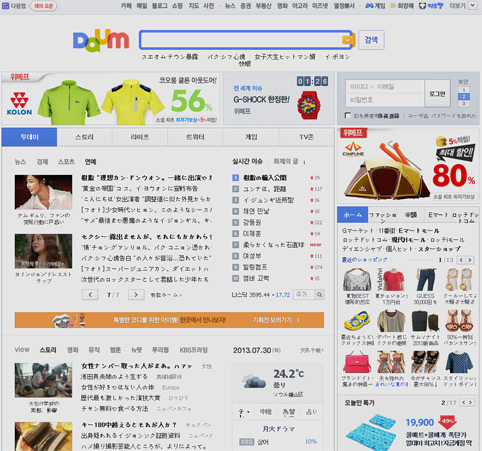
Task: Select security level 1
Action: click(x=463, y=90)
